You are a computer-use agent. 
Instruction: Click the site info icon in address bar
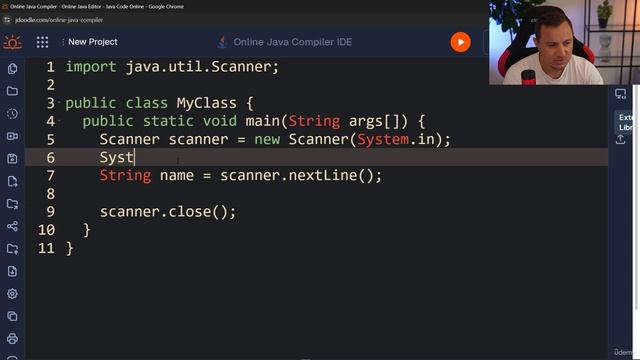pyautogui.click(x=7, y=20)
